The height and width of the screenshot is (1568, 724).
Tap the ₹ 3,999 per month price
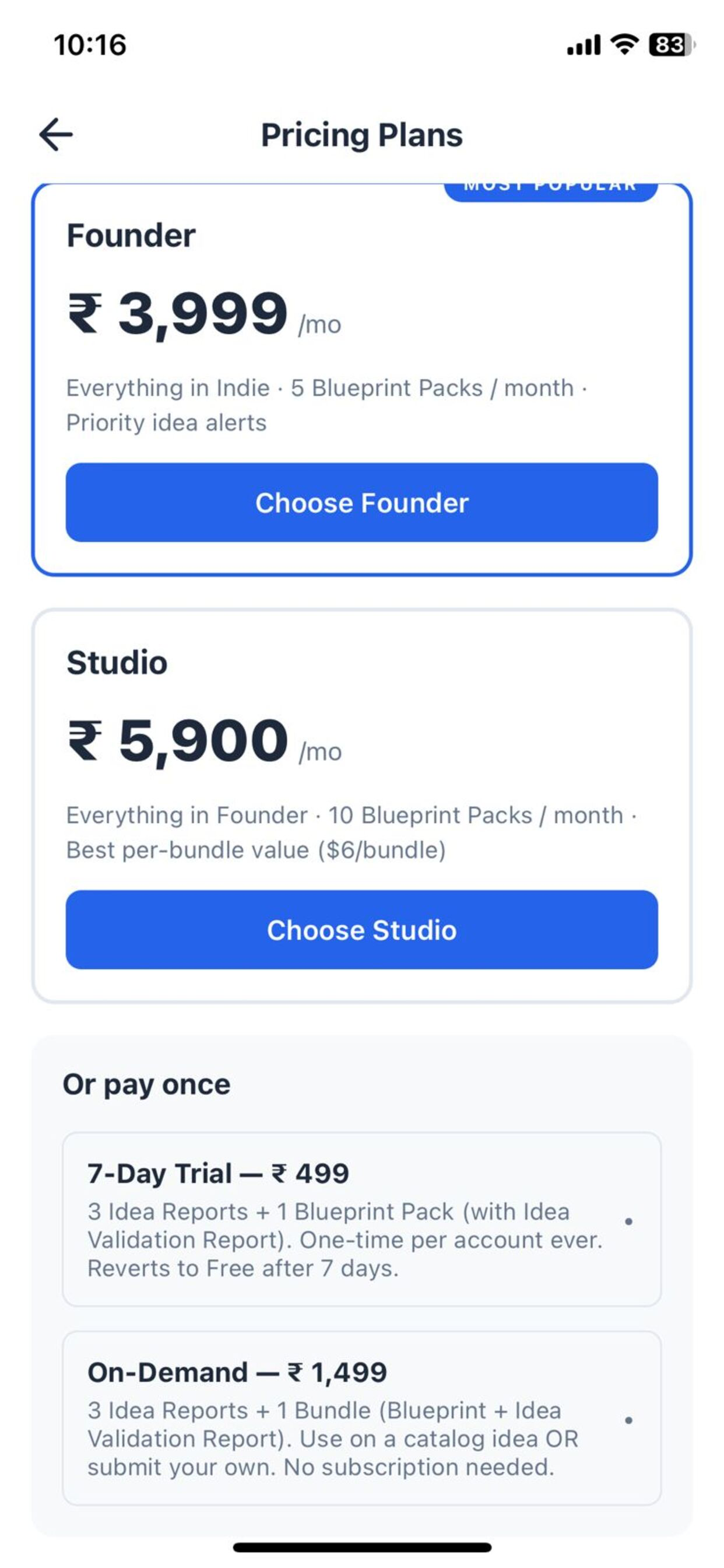point(204,314)
